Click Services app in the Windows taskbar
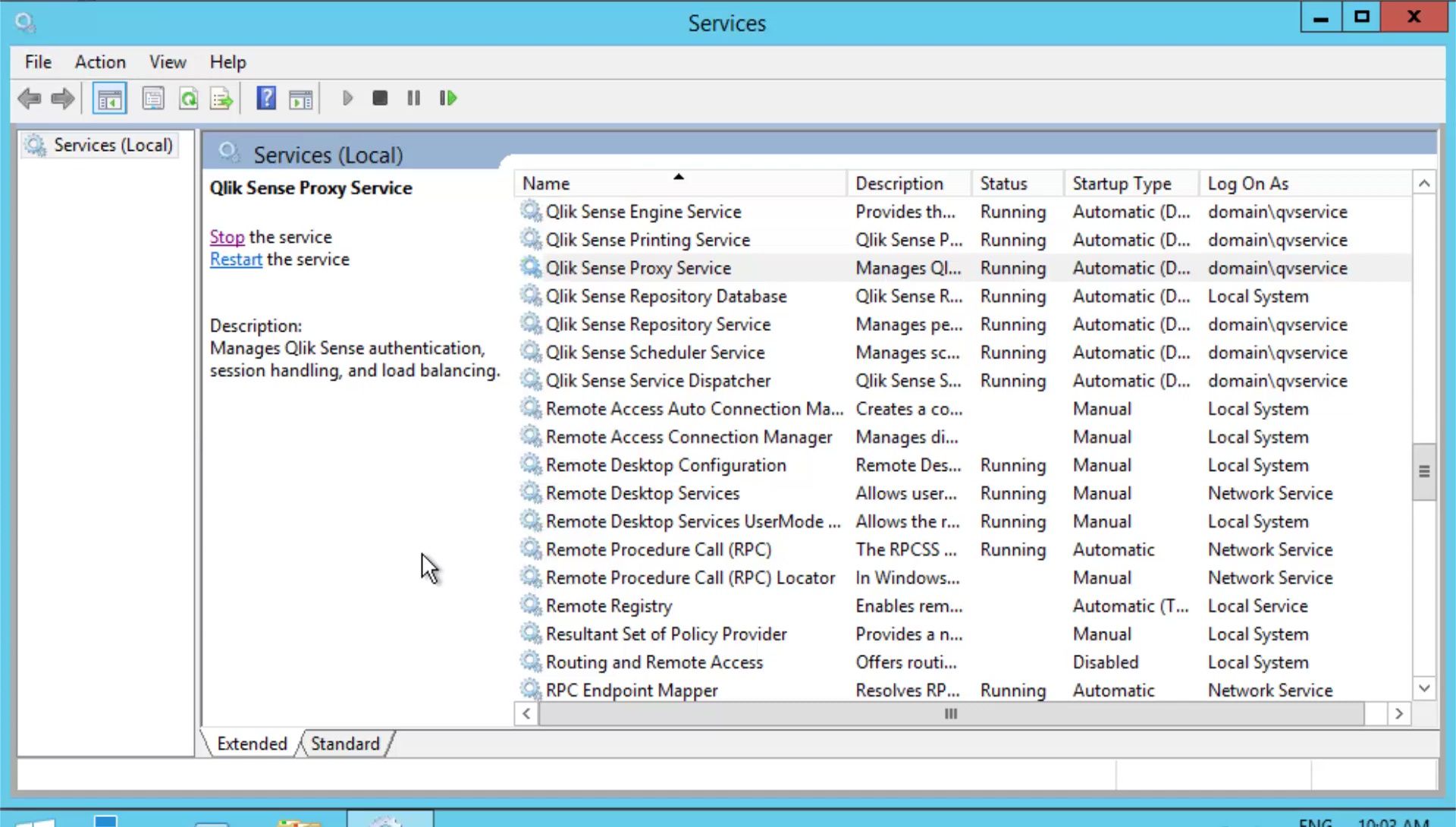 (390, 819)
